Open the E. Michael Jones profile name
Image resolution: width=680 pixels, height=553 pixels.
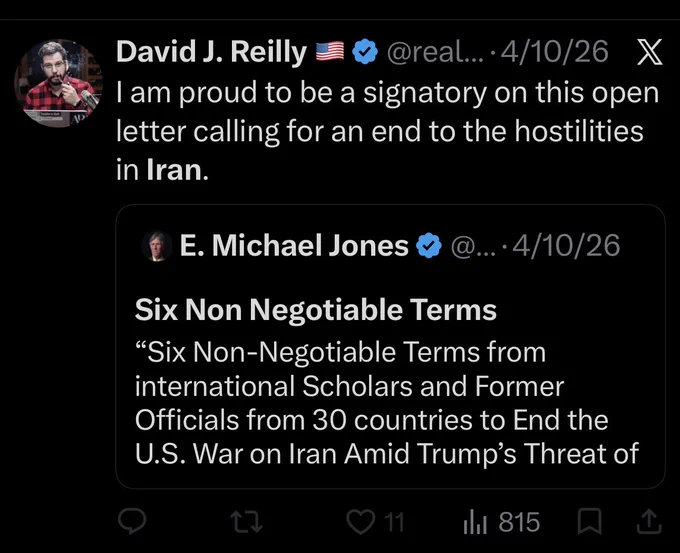(x=294, y=245)
